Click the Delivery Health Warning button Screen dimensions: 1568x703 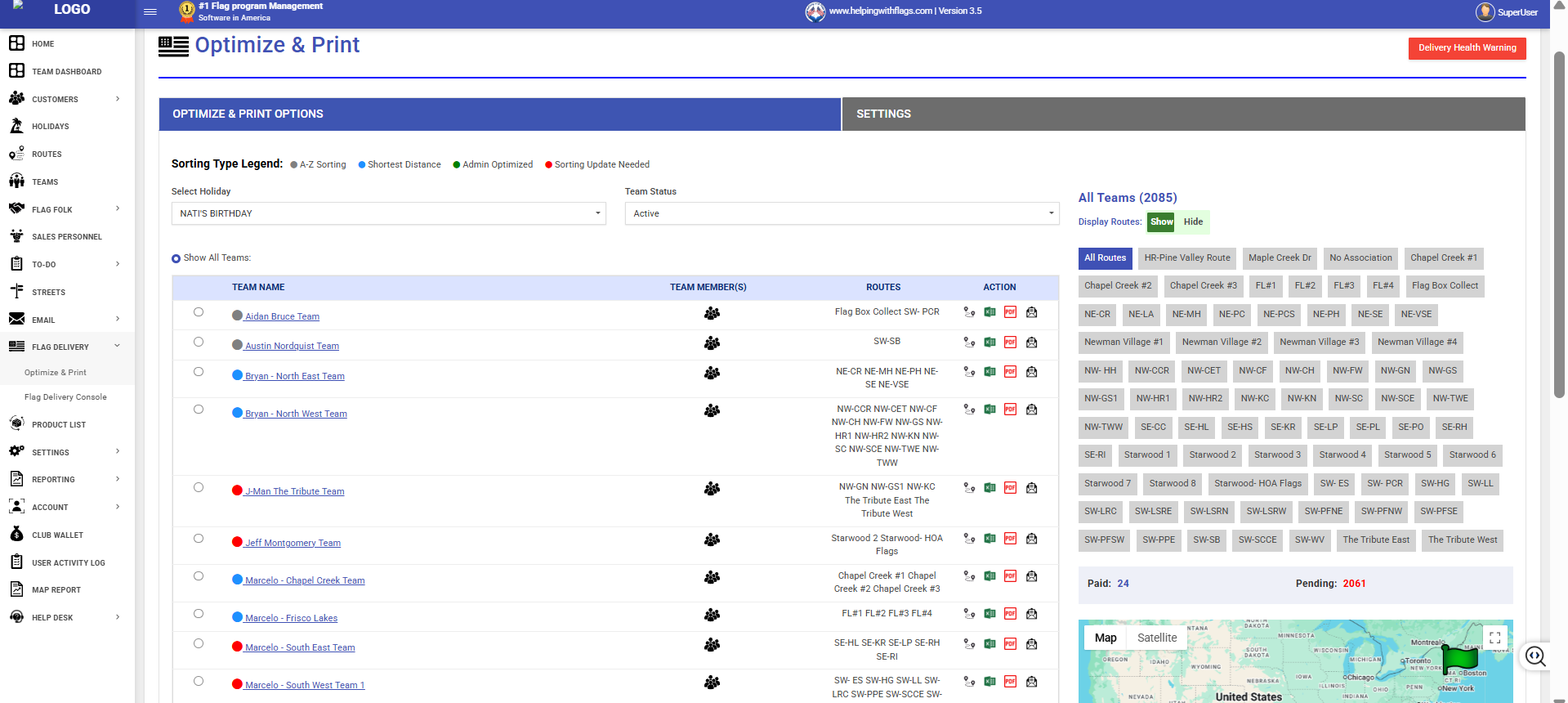pyautogui.click(x=1467, y=48)
